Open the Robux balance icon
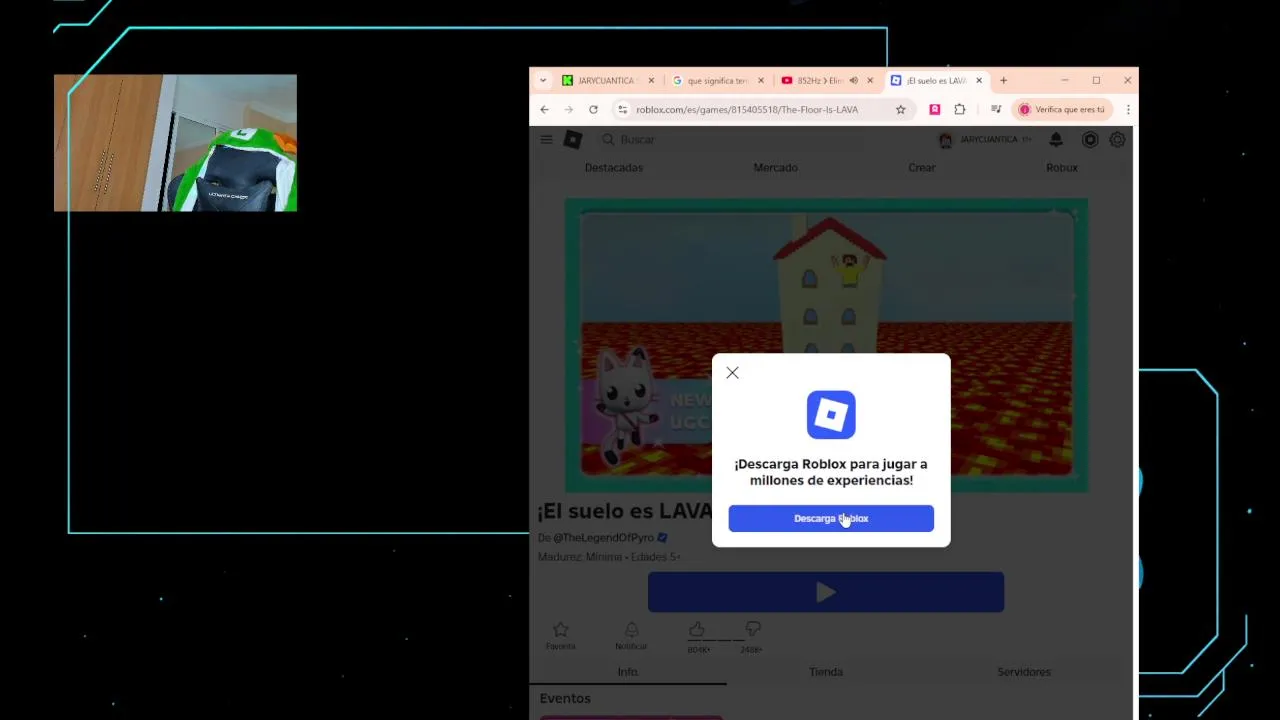Viewport: 1280px width, 720px height. [x=1090, y=140]
